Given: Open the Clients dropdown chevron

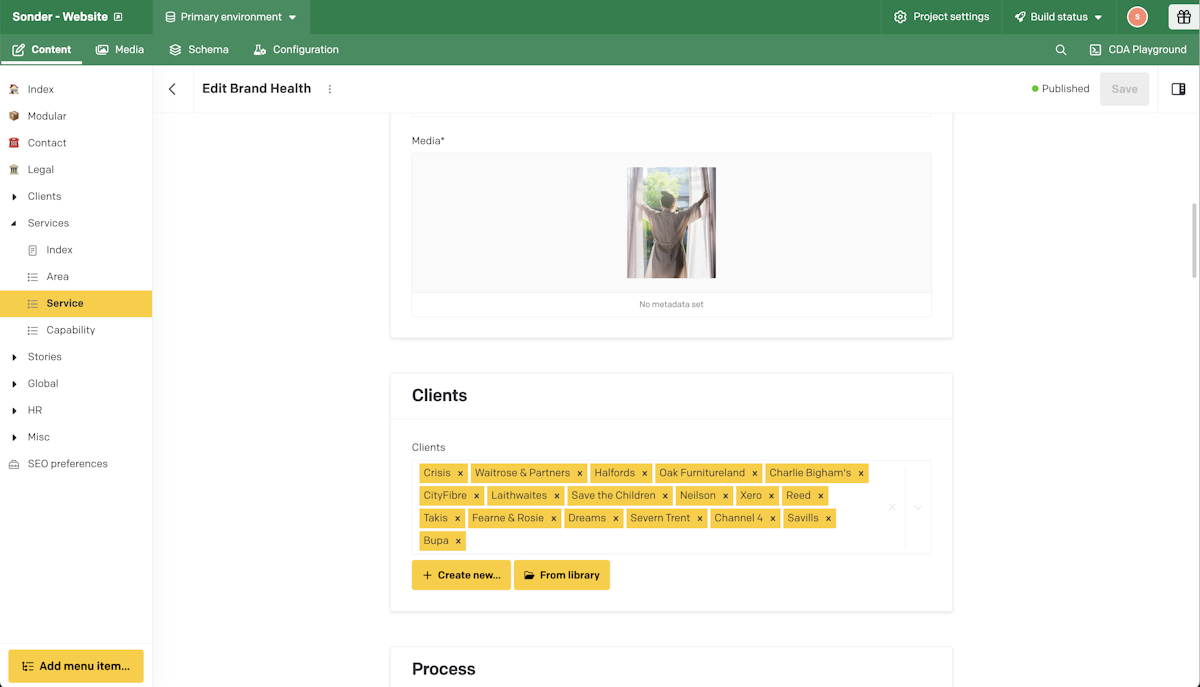Looking at the screenshot, I should pyautogui.click(x=918, y=508).
